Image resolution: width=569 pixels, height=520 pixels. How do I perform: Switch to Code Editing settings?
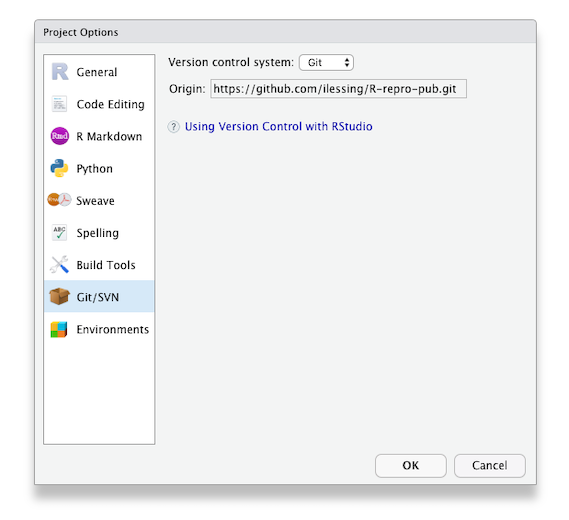coord(99,104)
